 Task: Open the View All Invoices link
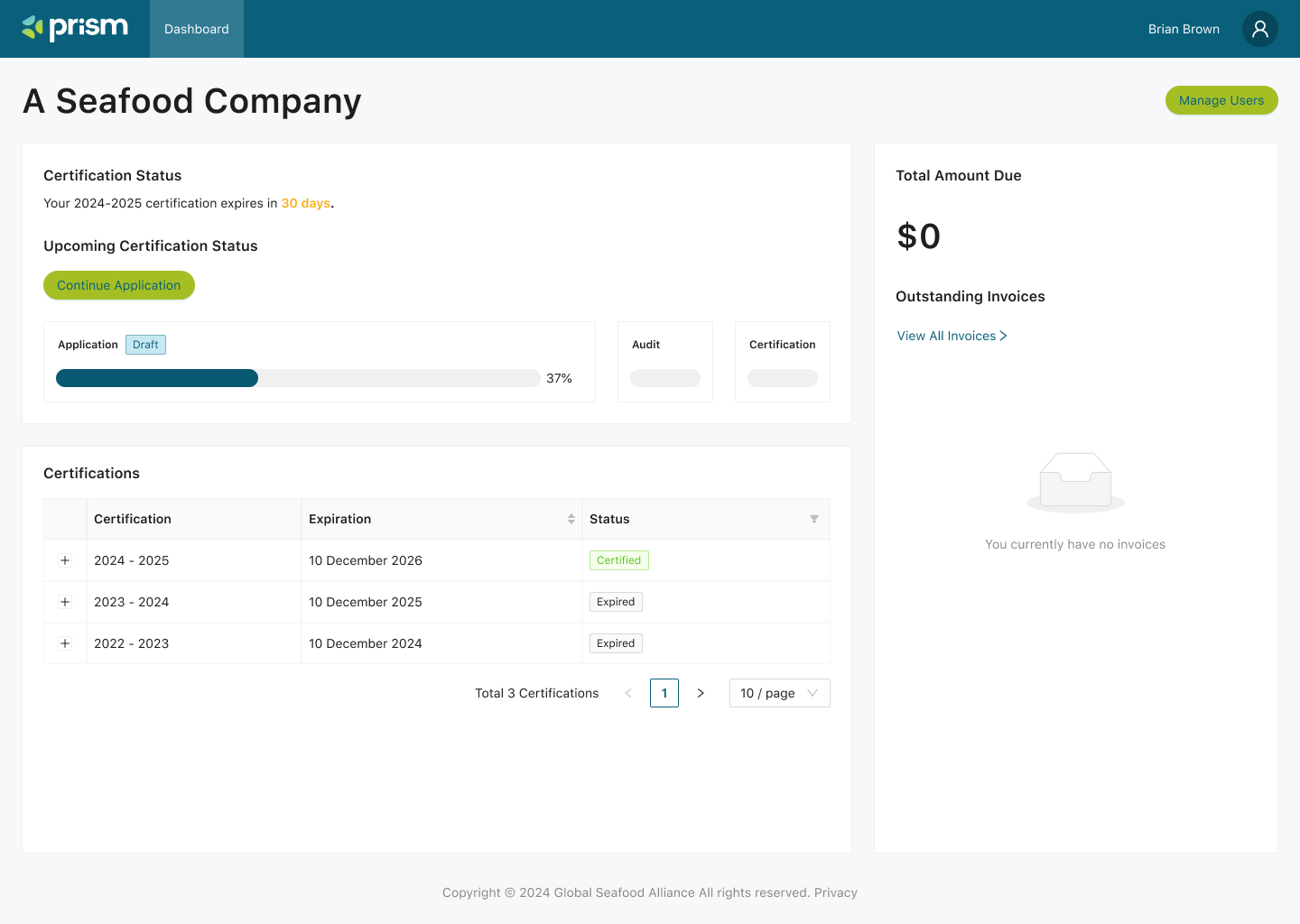point(945,335)
